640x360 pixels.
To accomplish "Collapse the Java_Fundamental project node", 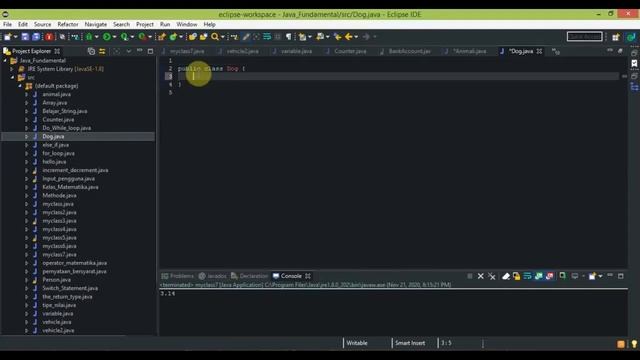I will click(5, 60).
